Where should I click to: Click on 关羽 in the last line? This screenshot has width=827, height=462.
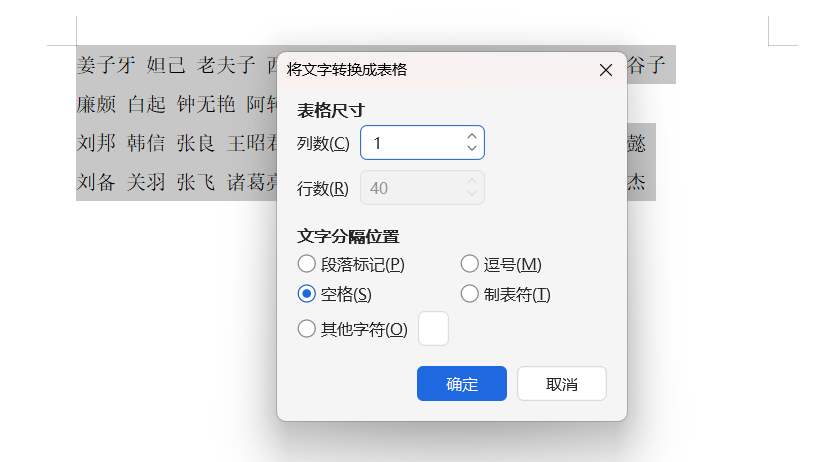tap(146, 183)
